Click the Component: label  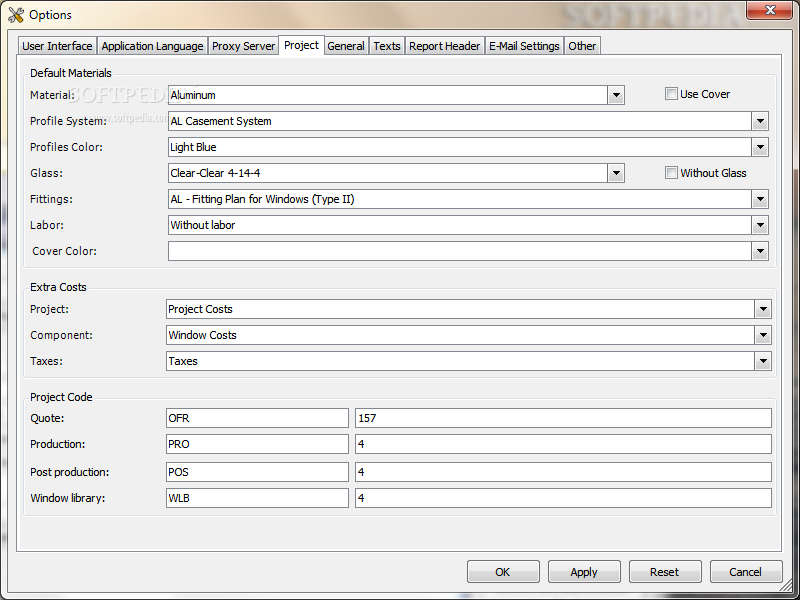(62, 335)
